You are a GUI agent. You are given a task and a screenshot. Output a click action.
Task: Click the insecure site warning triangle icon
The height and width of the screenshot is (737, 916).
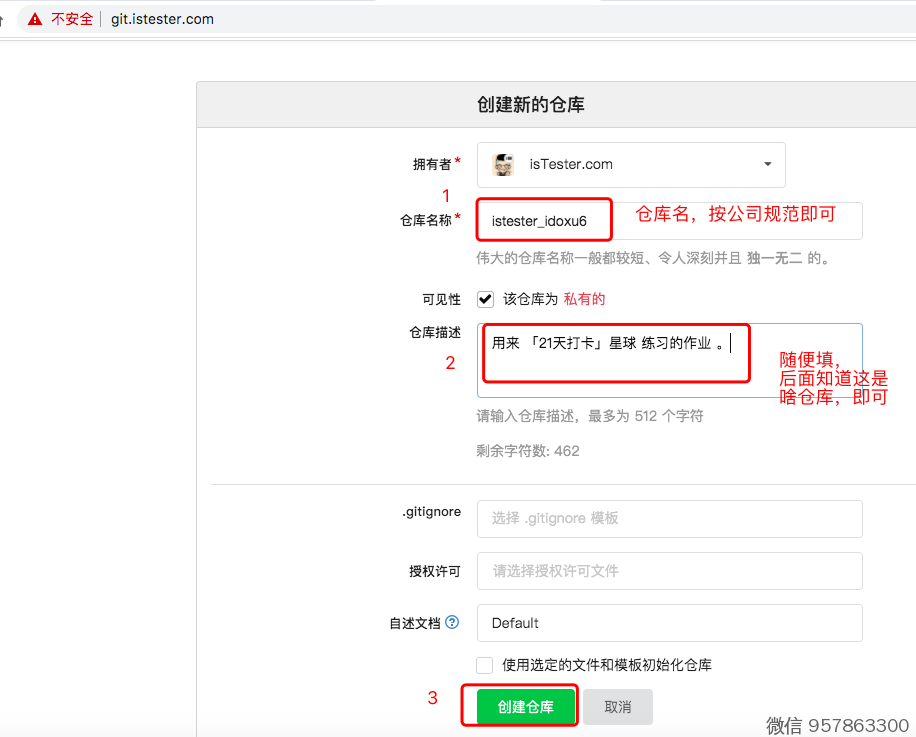(35, 19)
